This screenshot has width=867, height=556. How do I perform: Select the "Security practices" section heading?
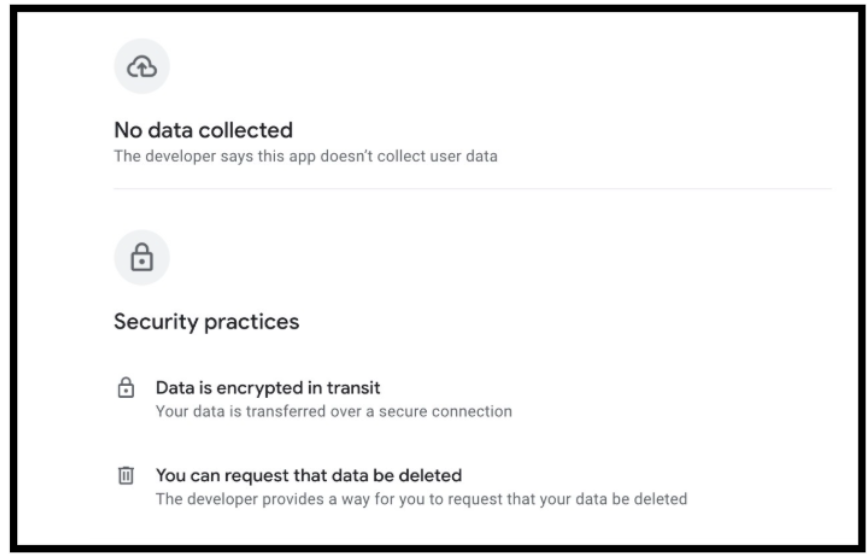(206, 322)
